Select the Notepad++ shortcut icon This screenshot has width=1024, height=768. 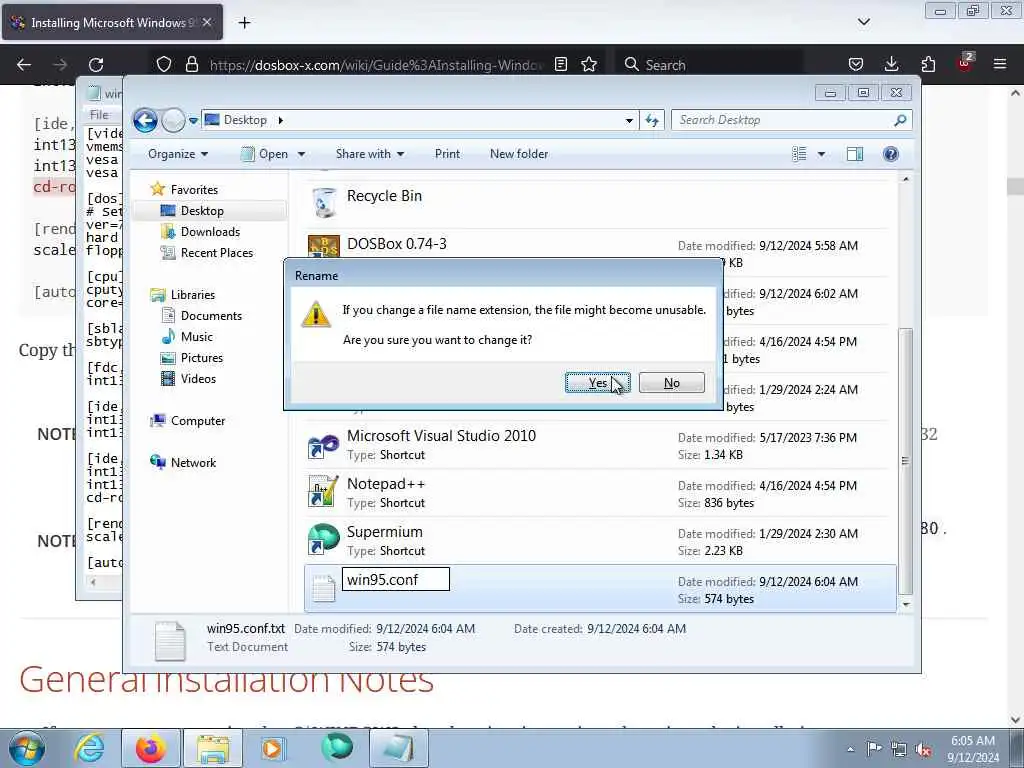323,493
